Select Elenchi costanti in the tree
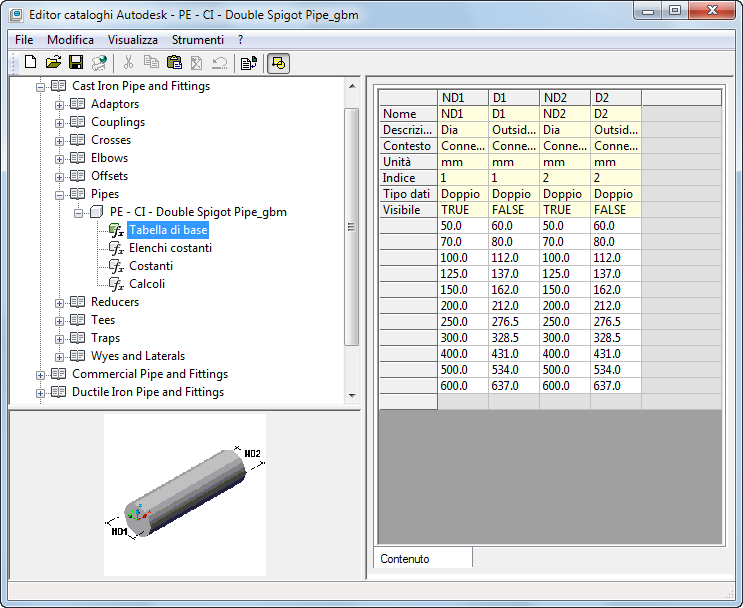The width and height of the screenshot is (743, 608). (x=170, y=248)
